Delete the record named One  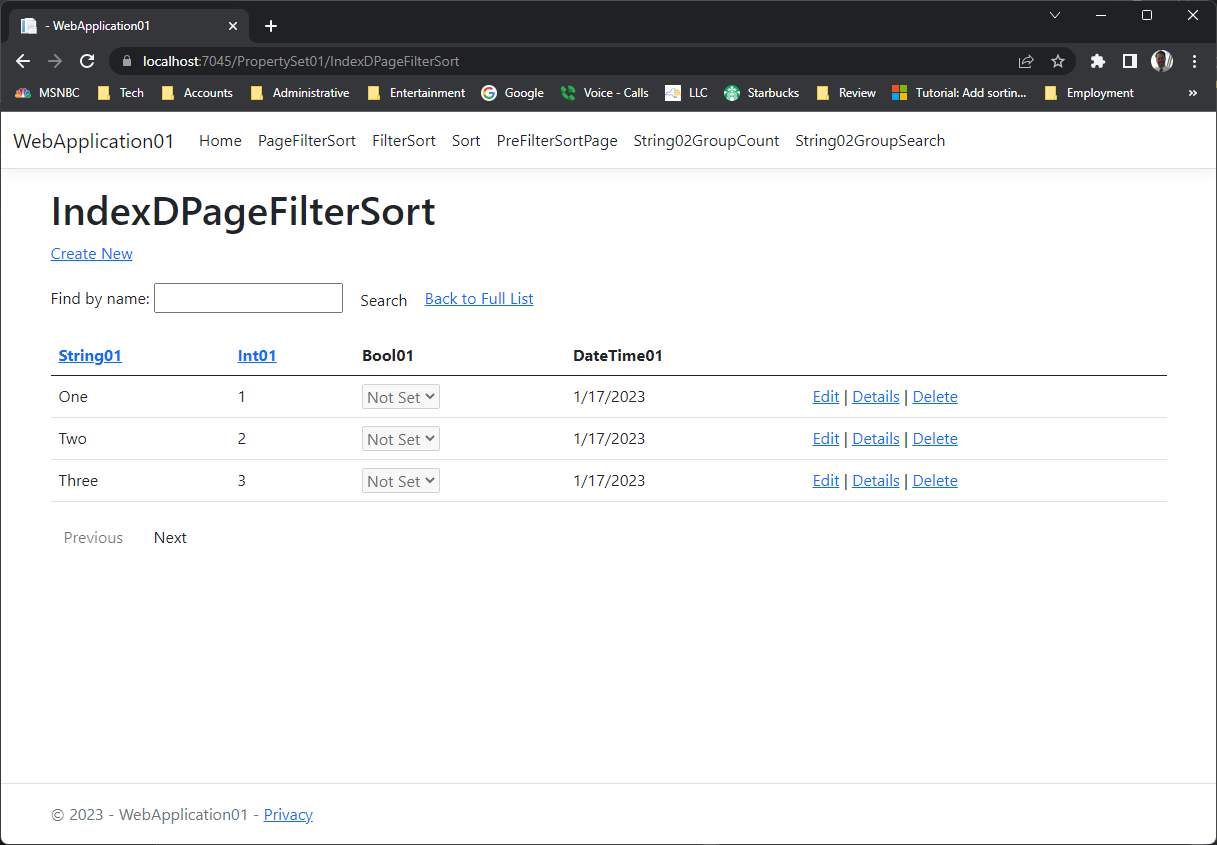pyautogui.click(x=935, y=397)
